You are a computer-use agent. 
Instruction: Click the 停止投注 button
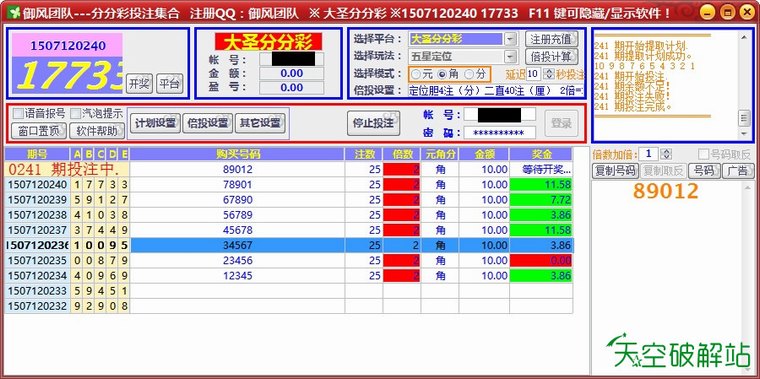click(x=373, y=123)
